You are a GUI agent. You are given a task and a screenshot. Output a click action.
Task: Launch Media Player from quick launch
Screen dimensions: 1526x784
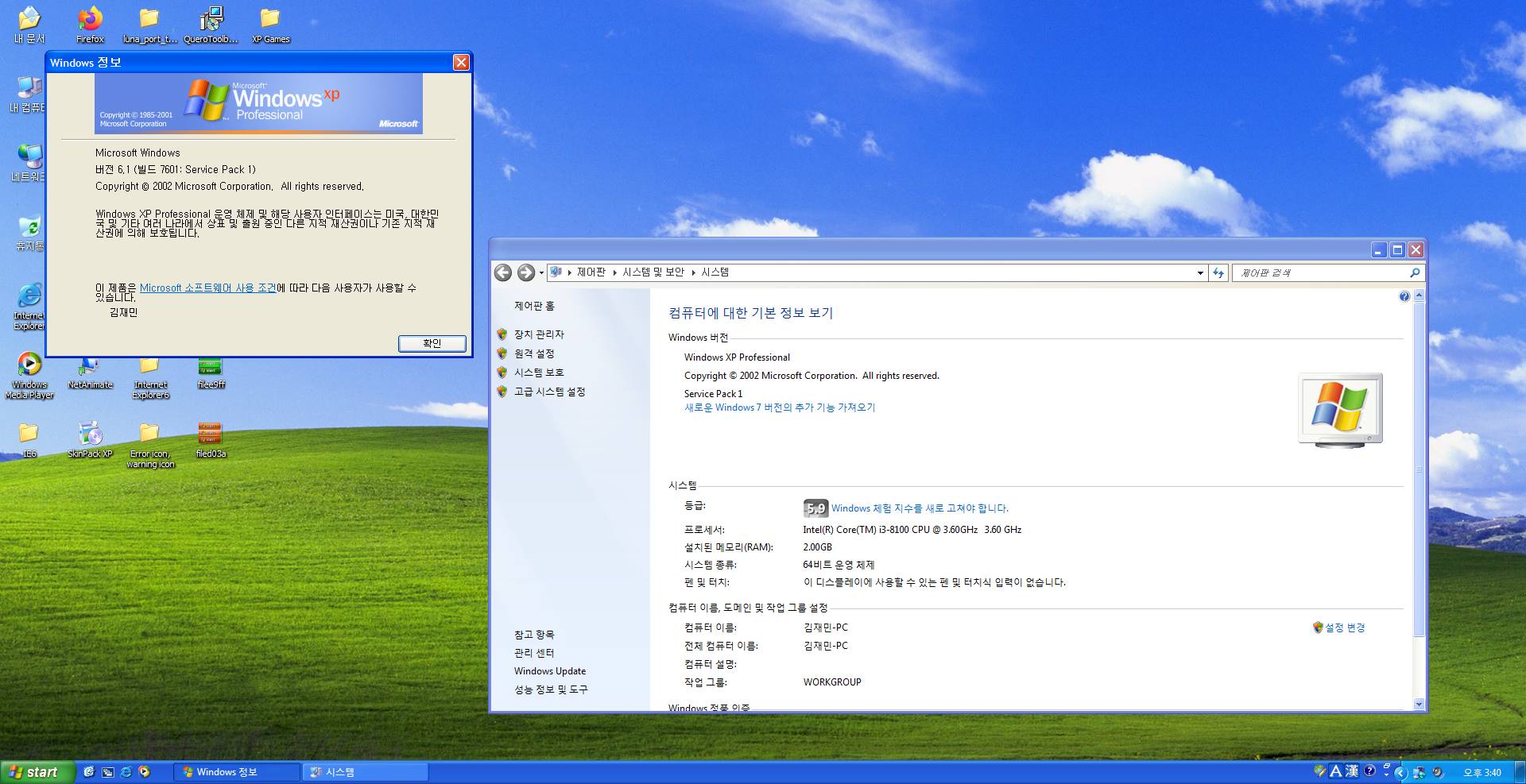tap(144, 771)
